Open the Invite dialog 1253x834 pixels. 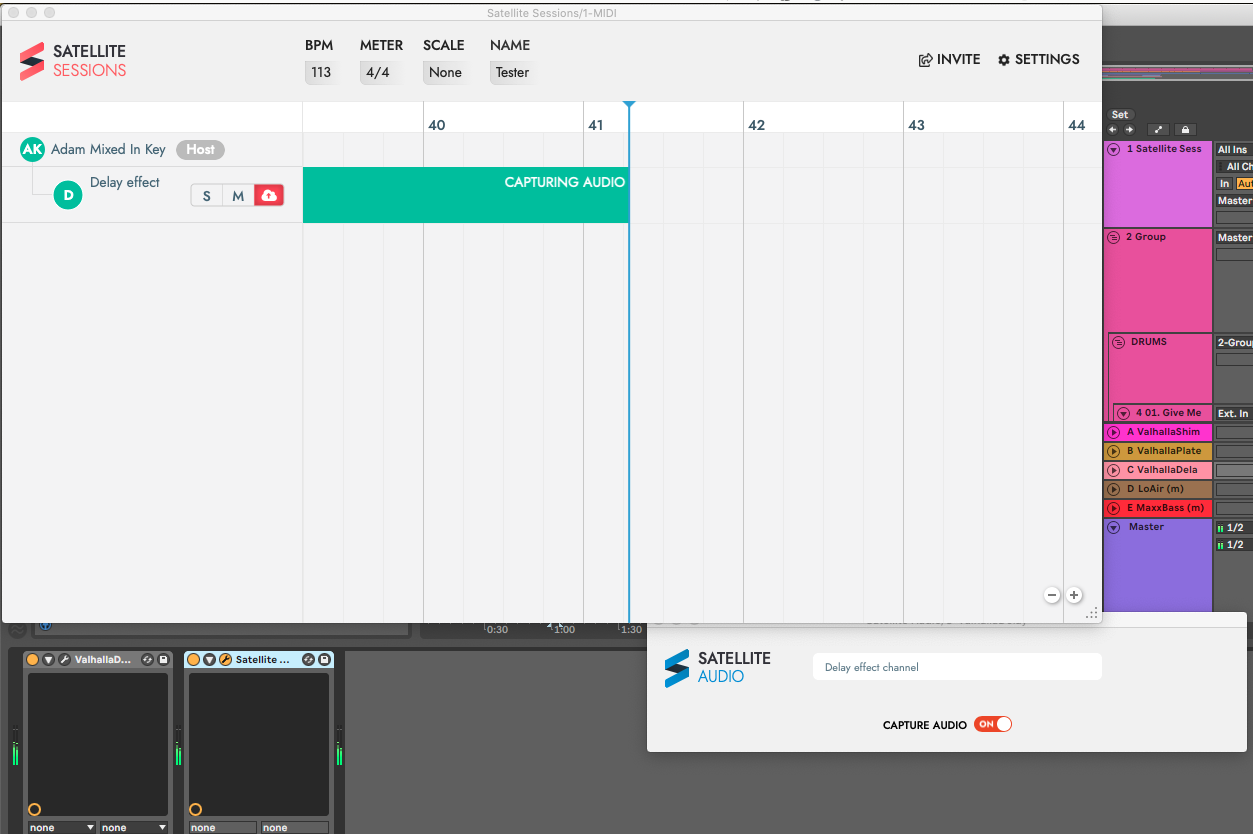[949, 60]
